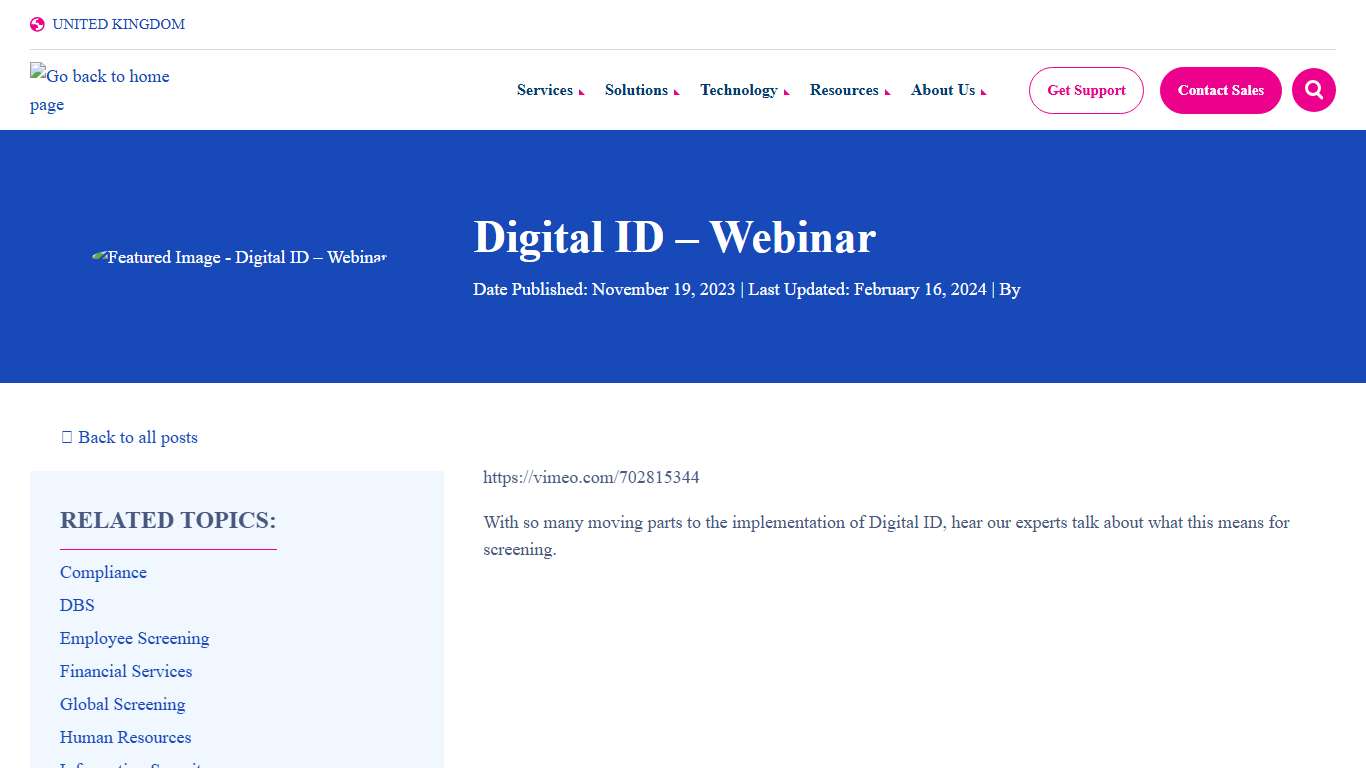This screenshot has width=1366, height=768.
Task: Open the Vimeo video link
Action: click(591, 477)
